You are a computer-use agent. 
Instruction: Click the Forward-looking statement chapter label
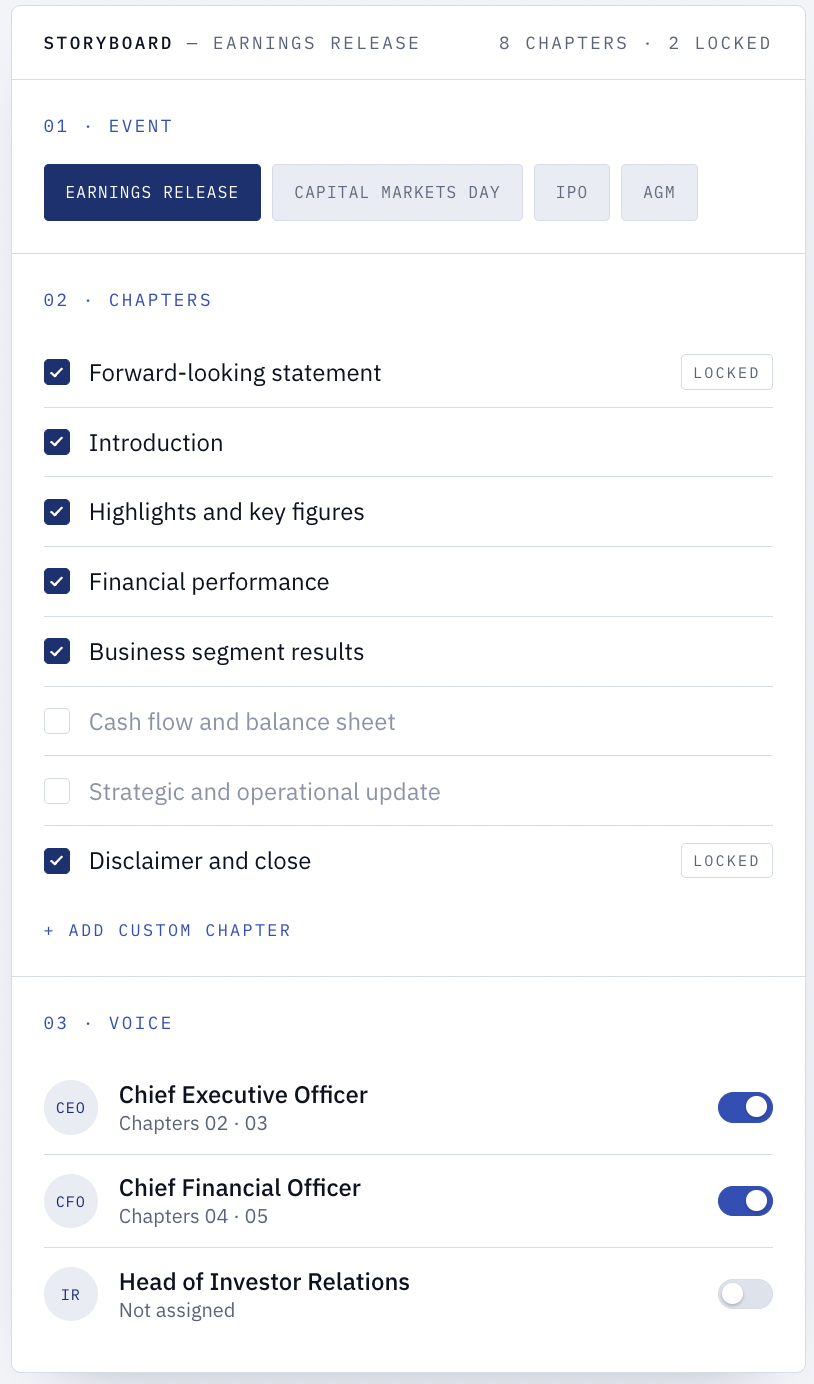(235, 373)
